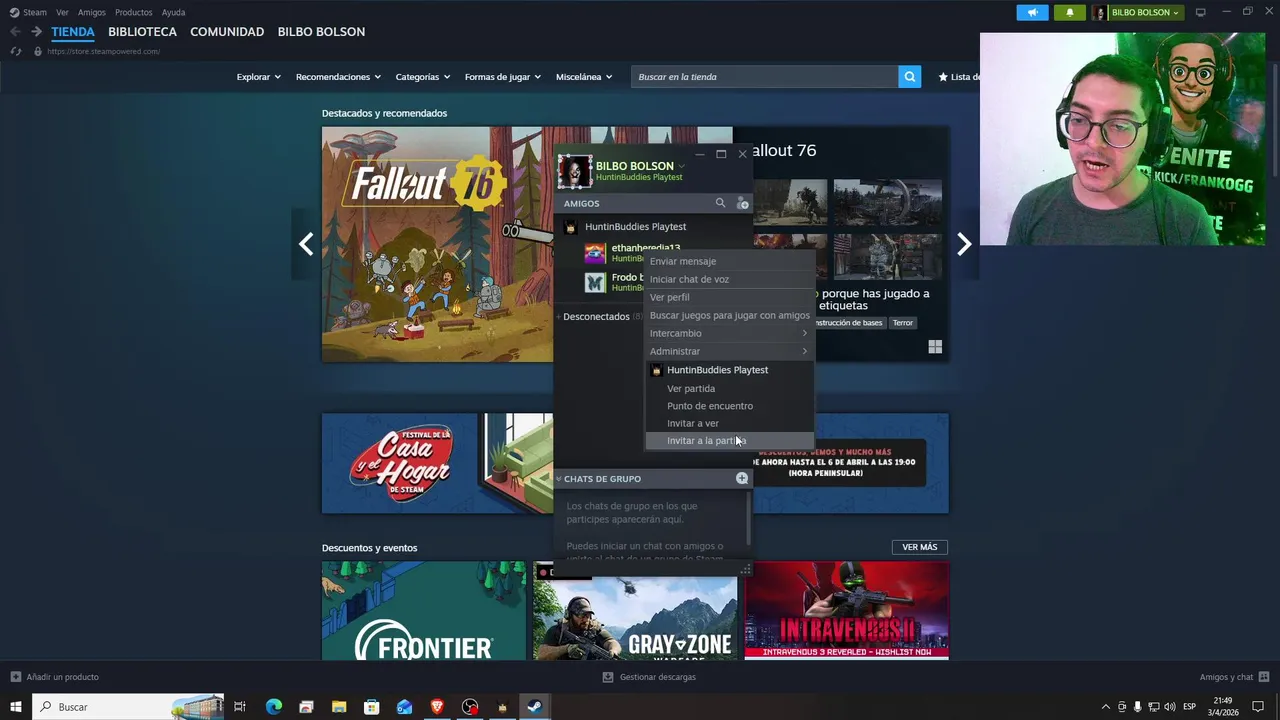The width and height of the screenshot is (1280, 720).
Task: Open the Productos menu
Action: coord(133,12)
